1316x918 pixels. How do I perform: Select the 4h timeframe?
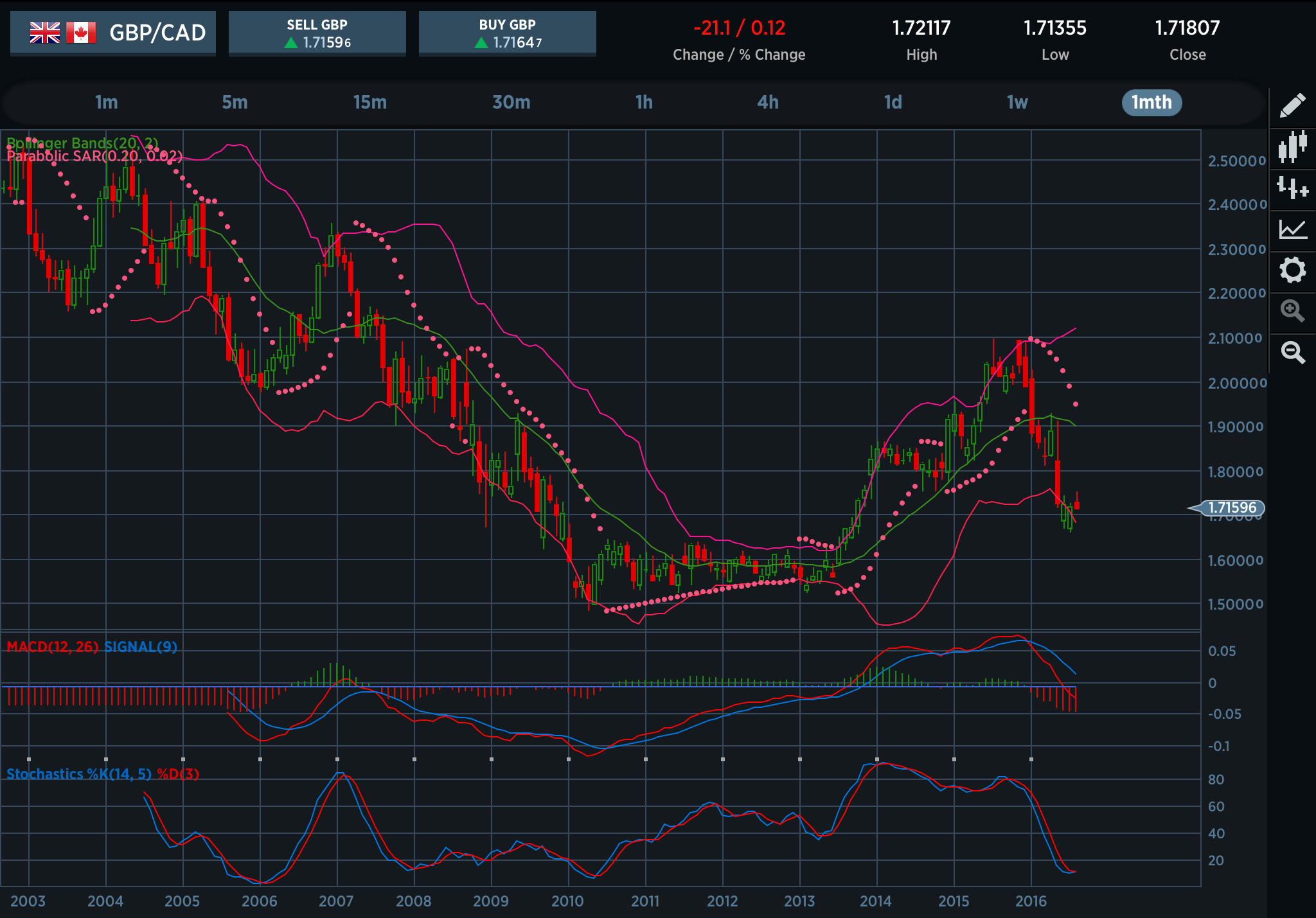768,102
